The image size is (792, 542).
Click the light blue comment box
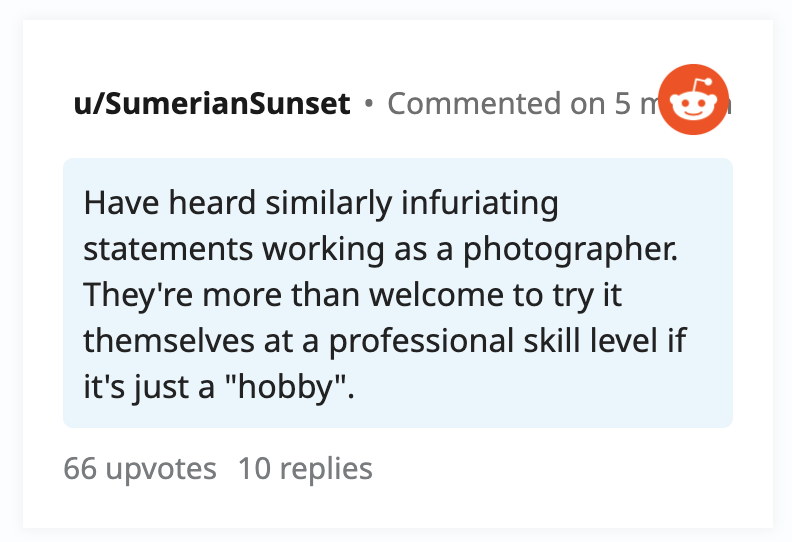point(398,293)
